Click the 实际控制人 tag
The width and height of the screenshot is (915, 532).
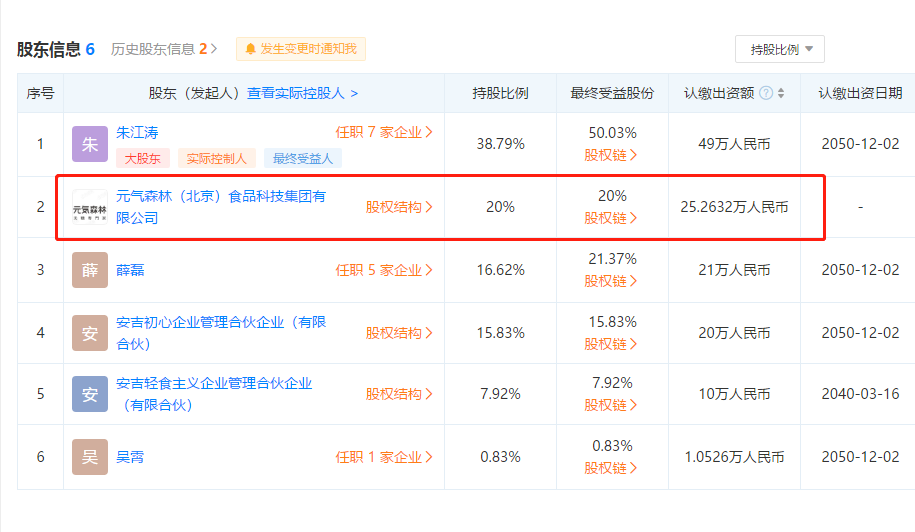(217, 158)
